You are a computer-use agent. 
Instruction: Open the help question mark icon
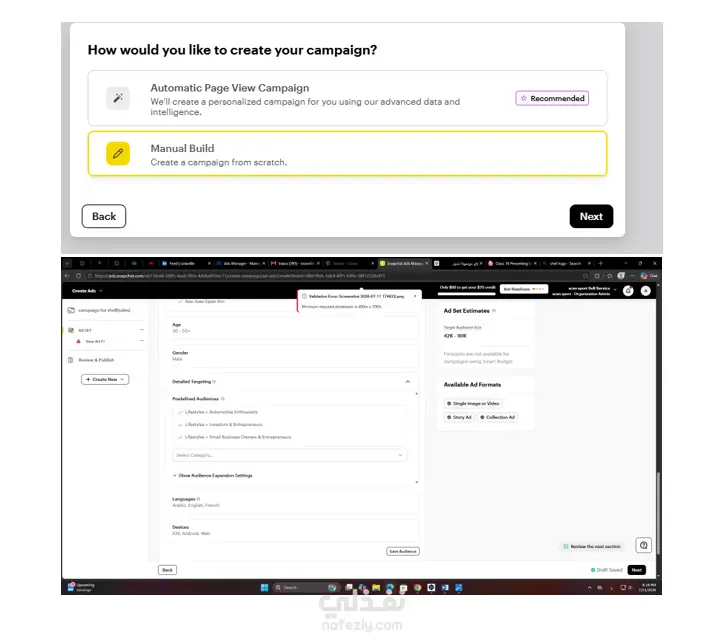pos(644,545)
